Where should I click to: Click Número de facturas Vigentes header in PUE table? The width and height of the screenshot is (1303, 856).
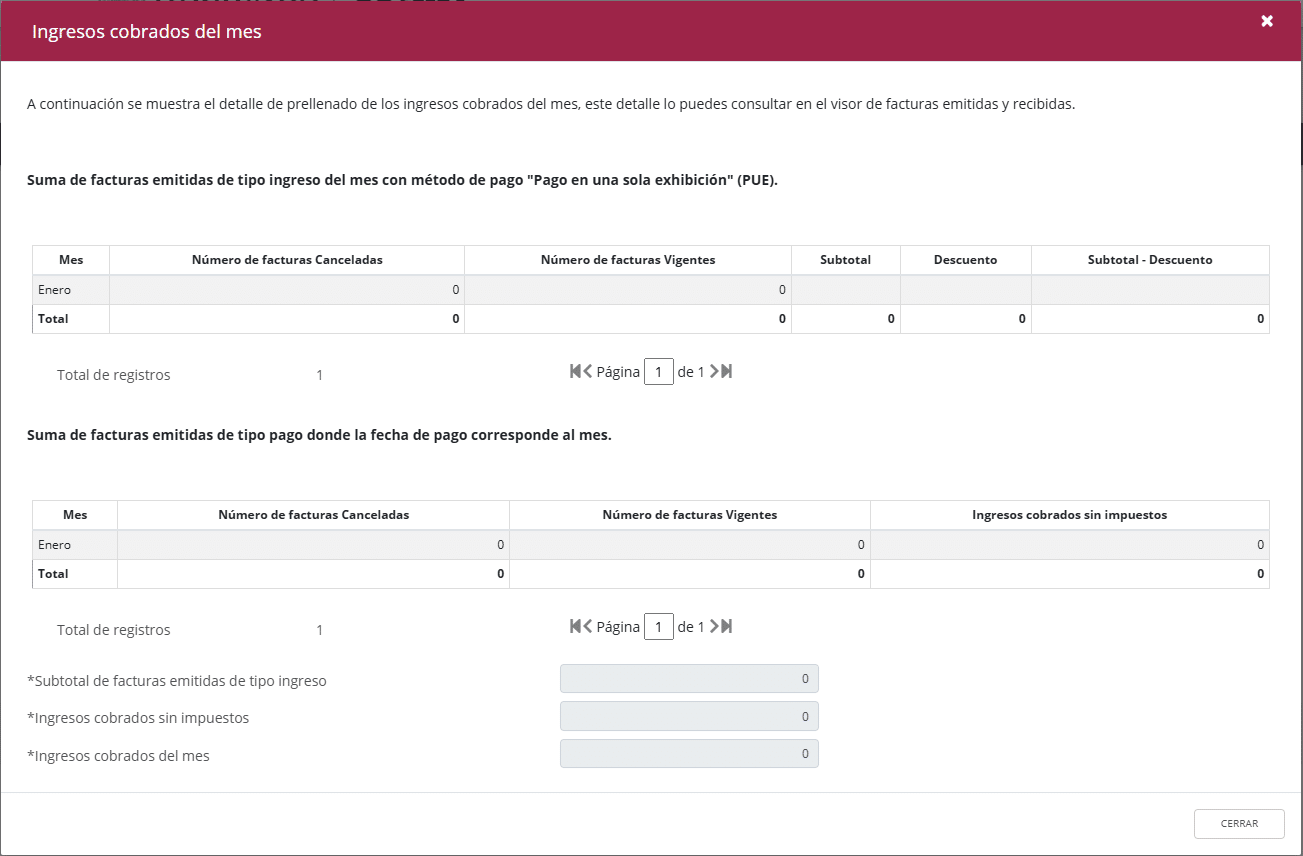(628, 260)
